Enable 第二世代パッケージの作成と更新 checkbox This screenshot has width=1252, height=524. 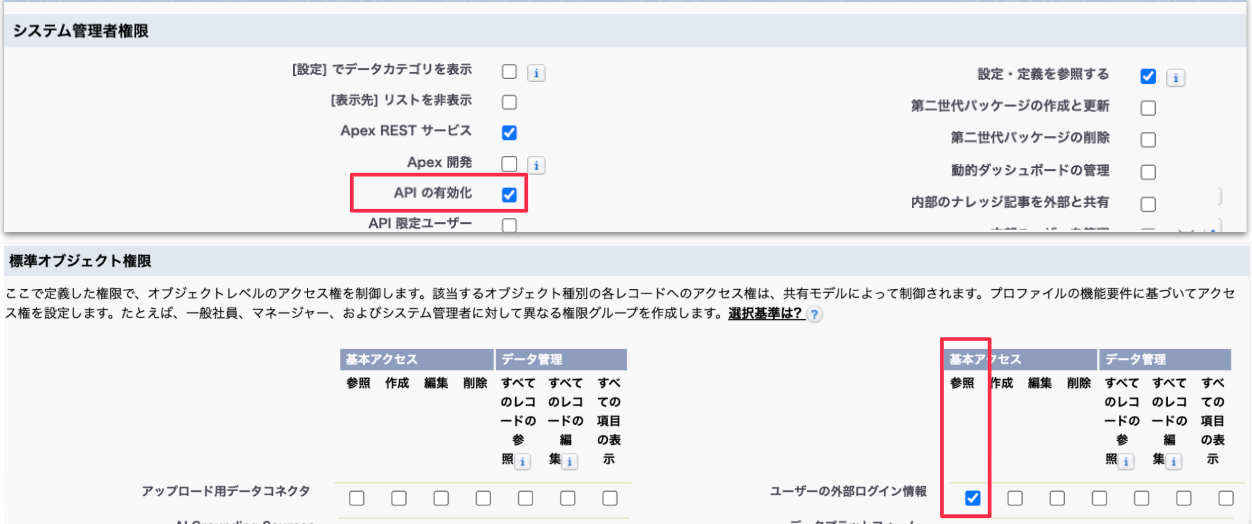point(1148,108)
